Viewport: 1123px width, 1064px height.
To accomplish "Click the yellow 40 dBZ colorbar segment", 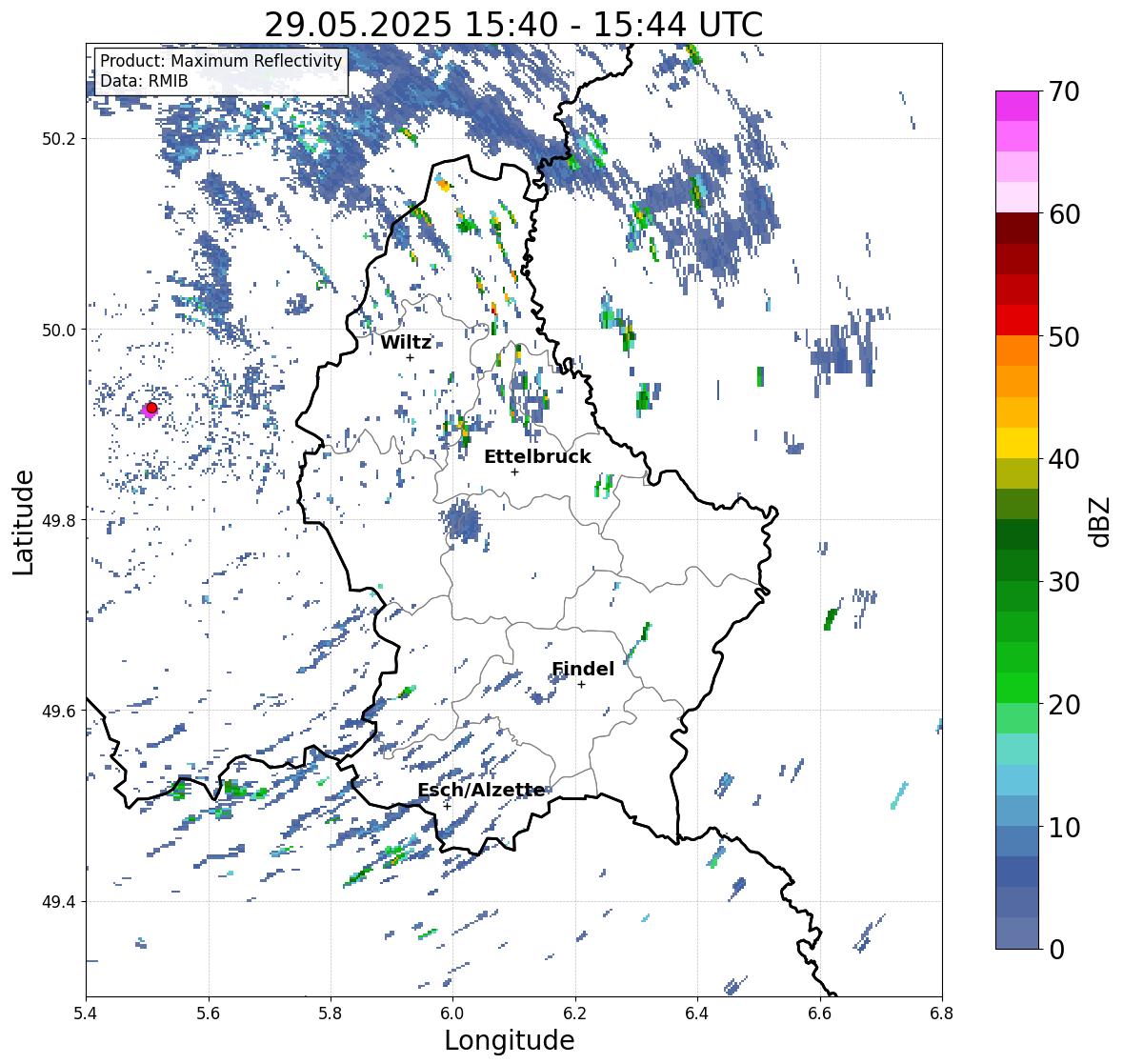I will 1017,443.
